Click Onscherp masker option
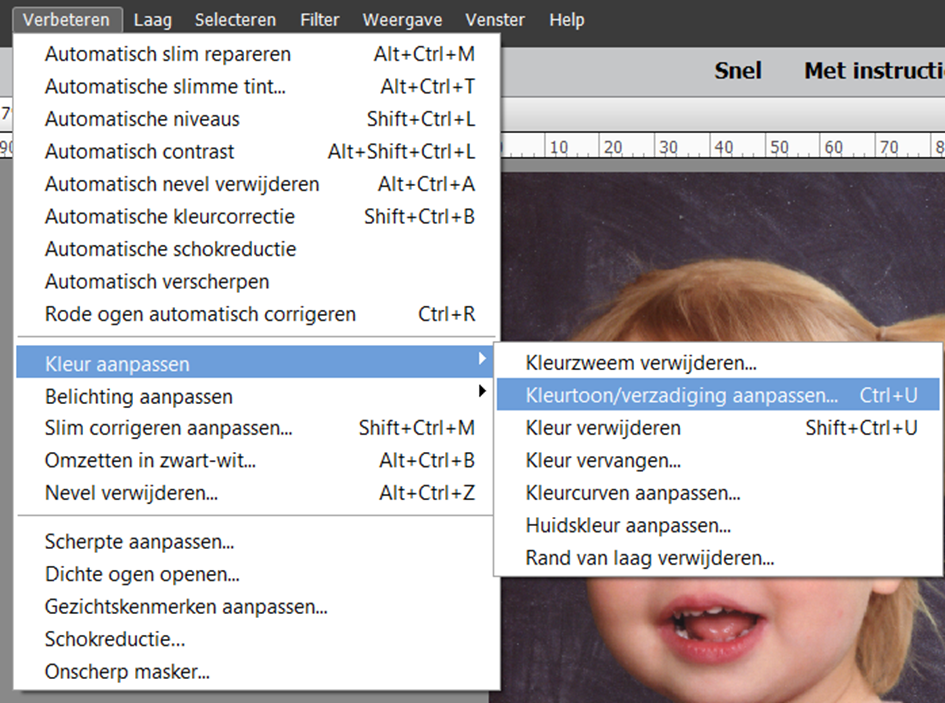The height and width of the screenshot is (703, 945). (x=127, y=672)
